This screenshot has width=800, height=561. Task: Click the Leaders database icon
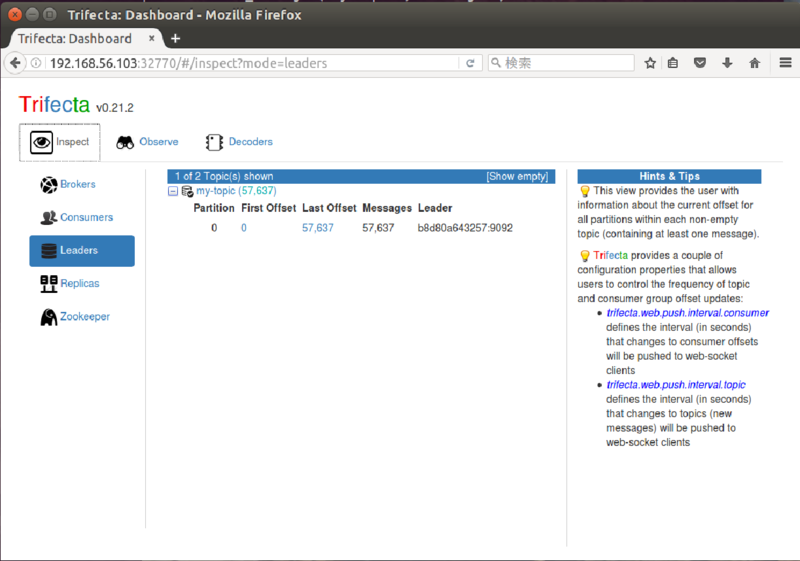pos(49,251)
